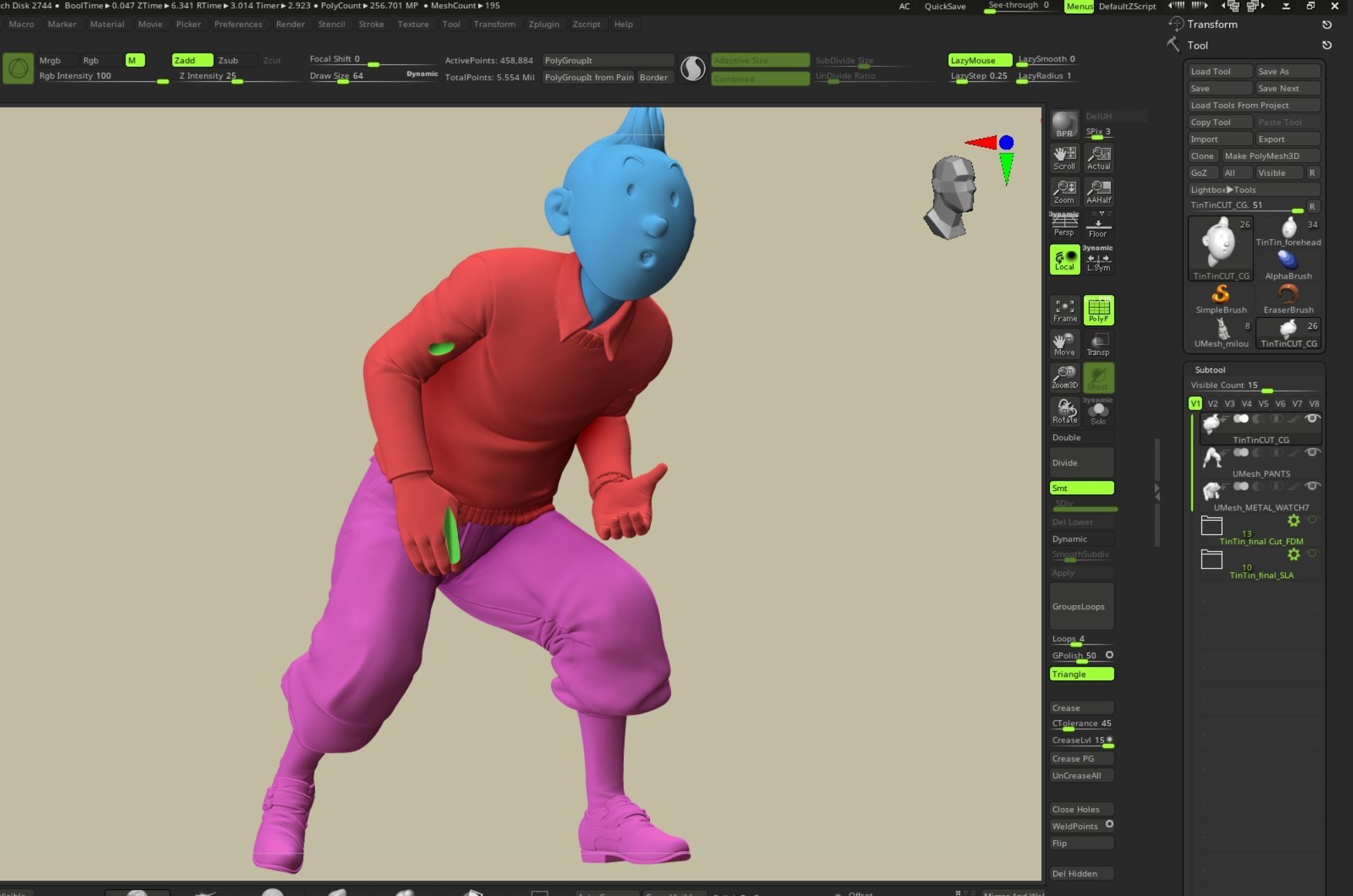This screenshot has width=1353, height=896.
Task: Toggle the Smt smooth option
Action: [1082, 488]
